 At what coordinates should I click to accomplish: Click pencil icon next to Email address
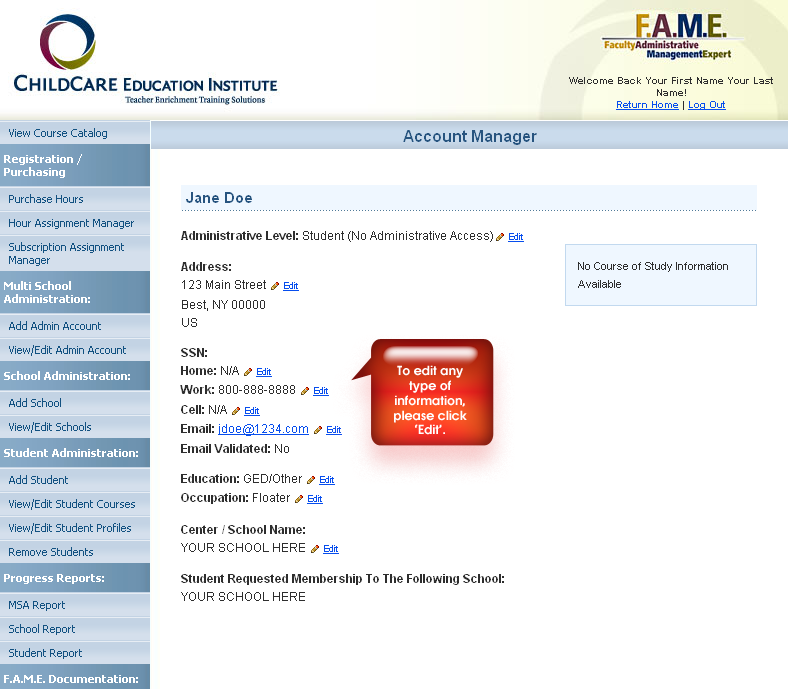coord(318,430)
